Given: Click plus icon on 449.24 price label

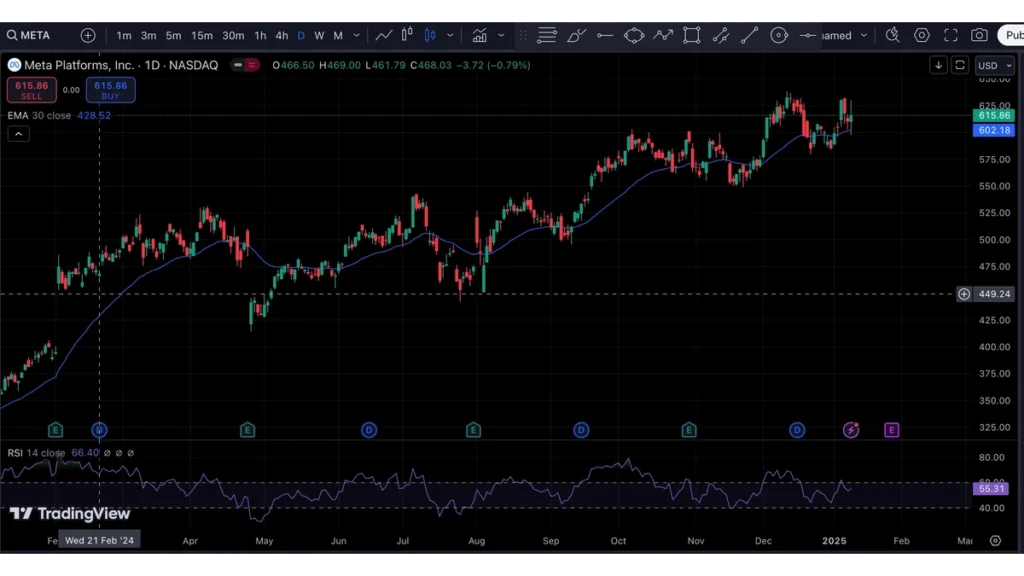Looking at the screenshot, I should tap(964, 295).
